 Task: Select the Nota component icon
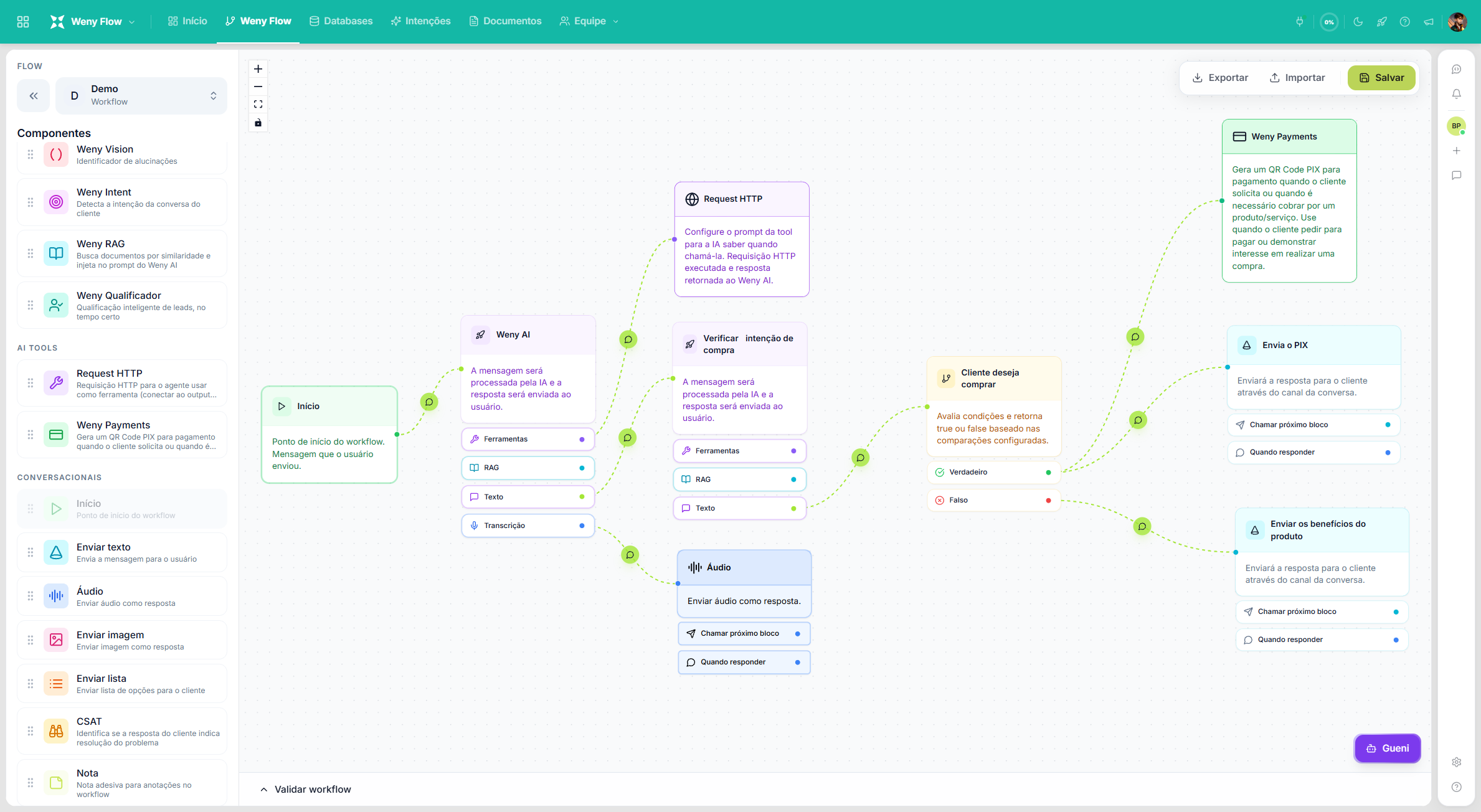[x=56, y=783]
